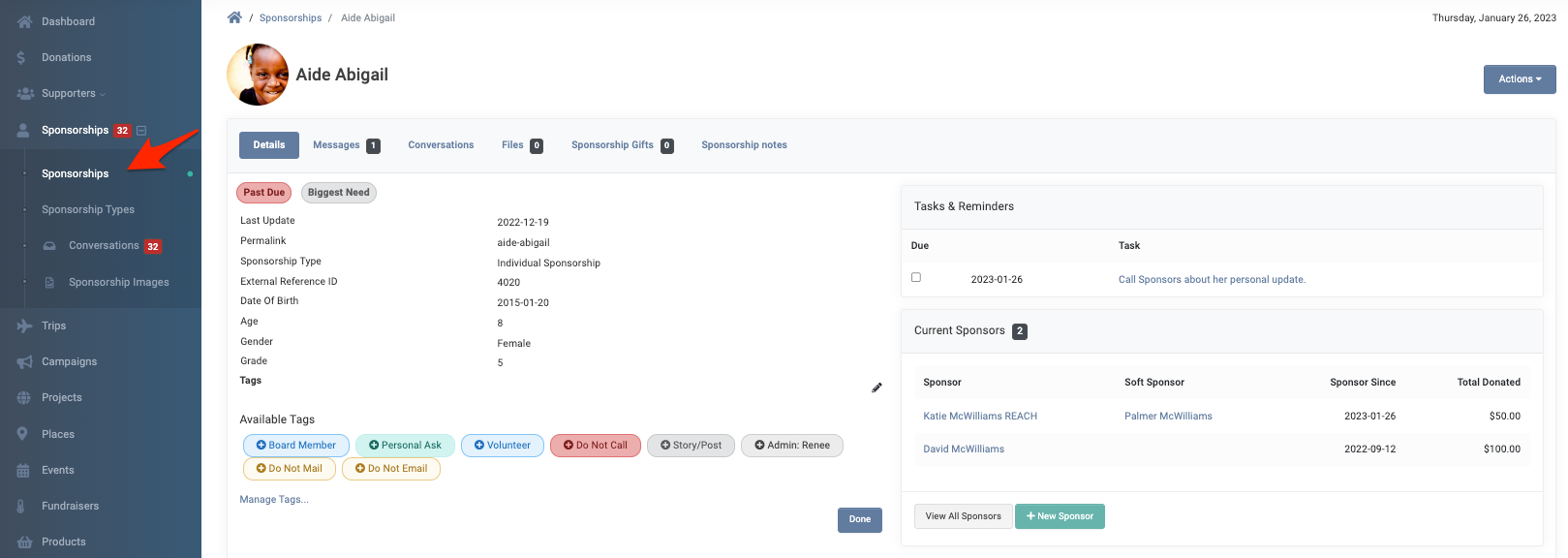1568x558 pixels.
Task: Open Sponsorship Images in sidebar
Action: 119,282
